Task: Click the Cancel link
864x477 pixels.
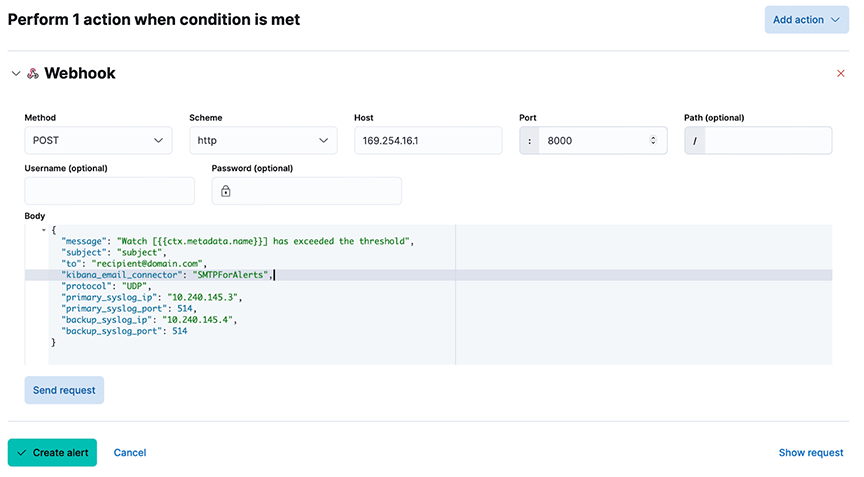Action: point(130,453)
